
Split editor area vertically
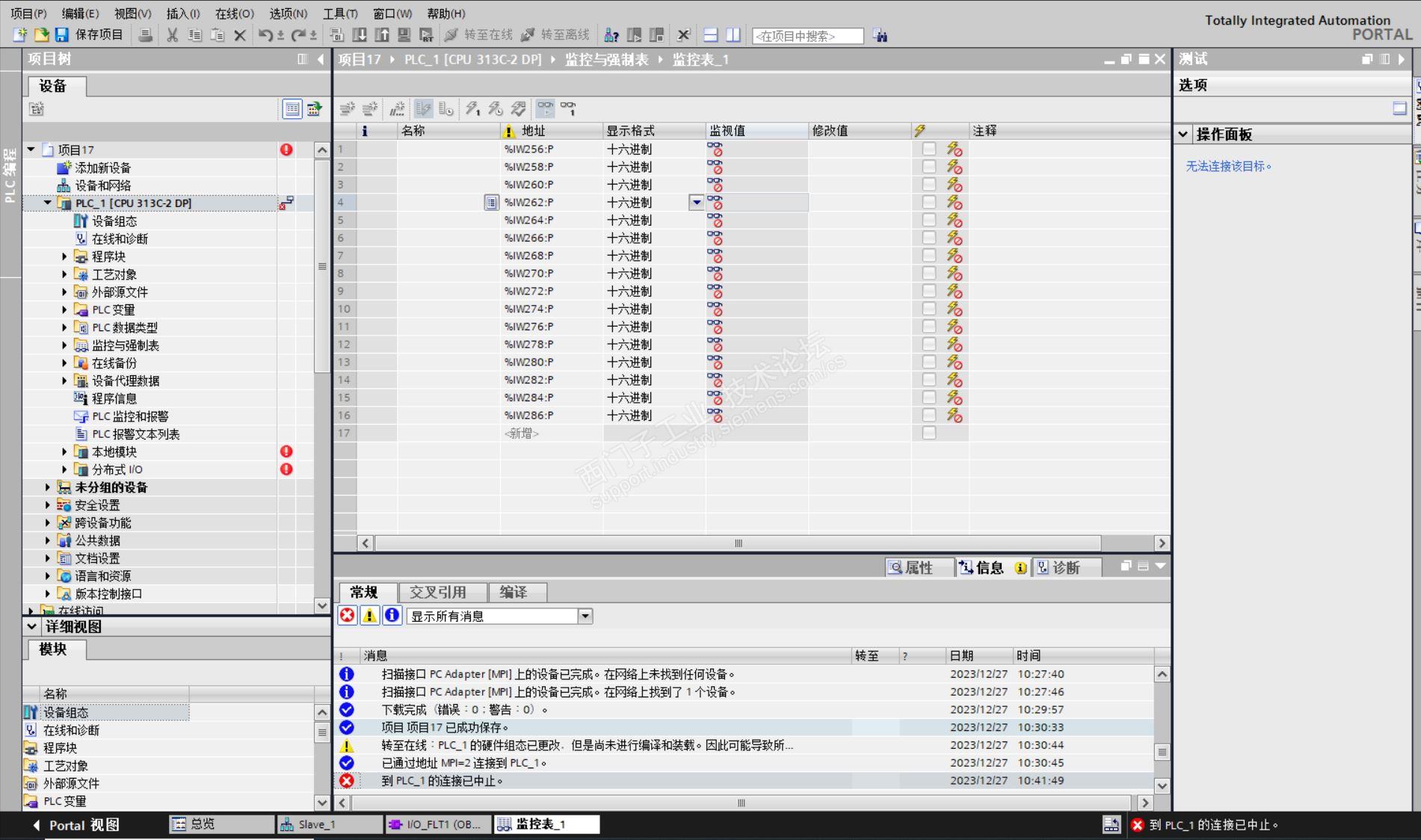[x=733, y=35]
